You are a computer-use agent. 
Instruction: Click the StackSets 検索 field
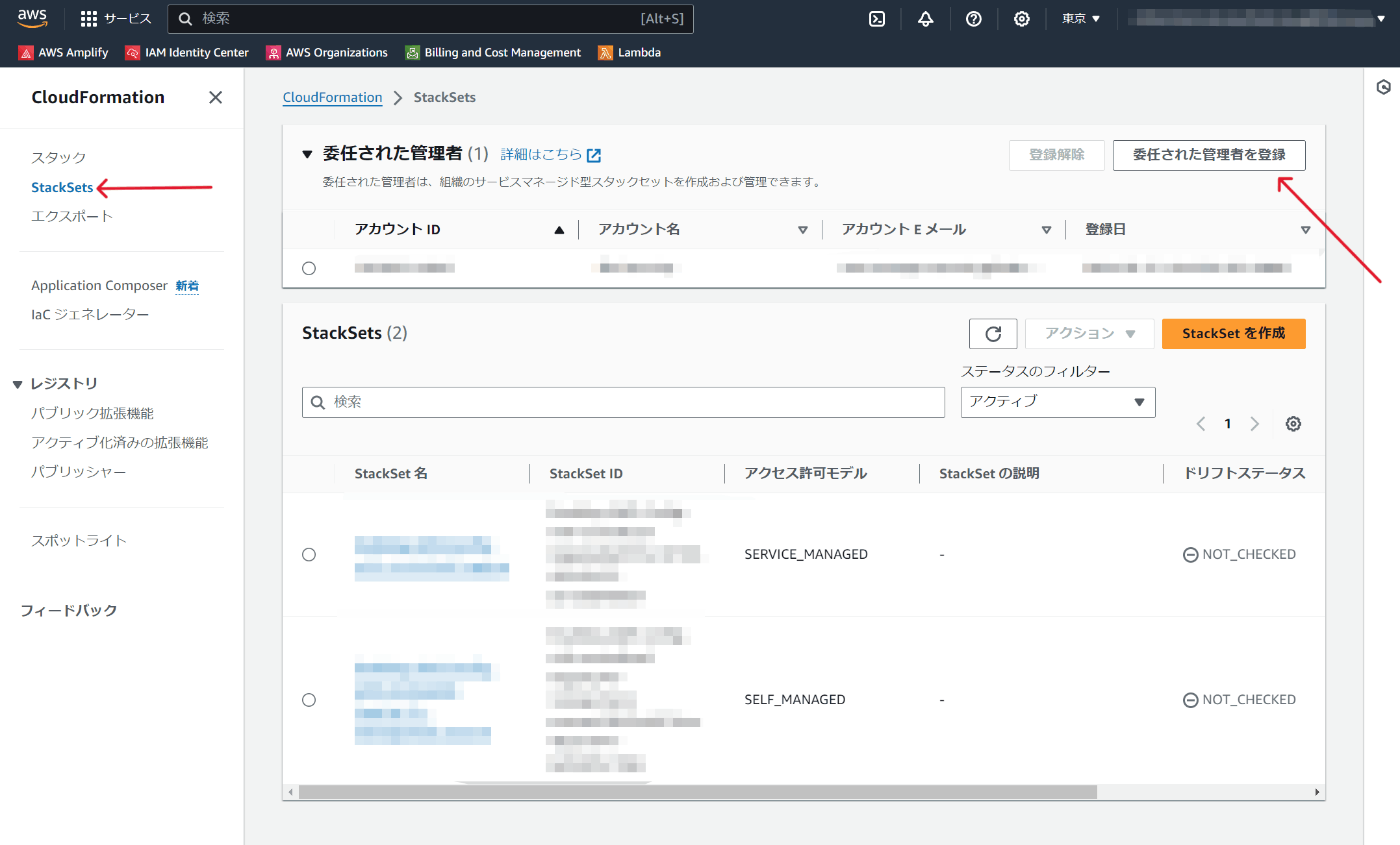pyautogui.click(x=623, y=402)
